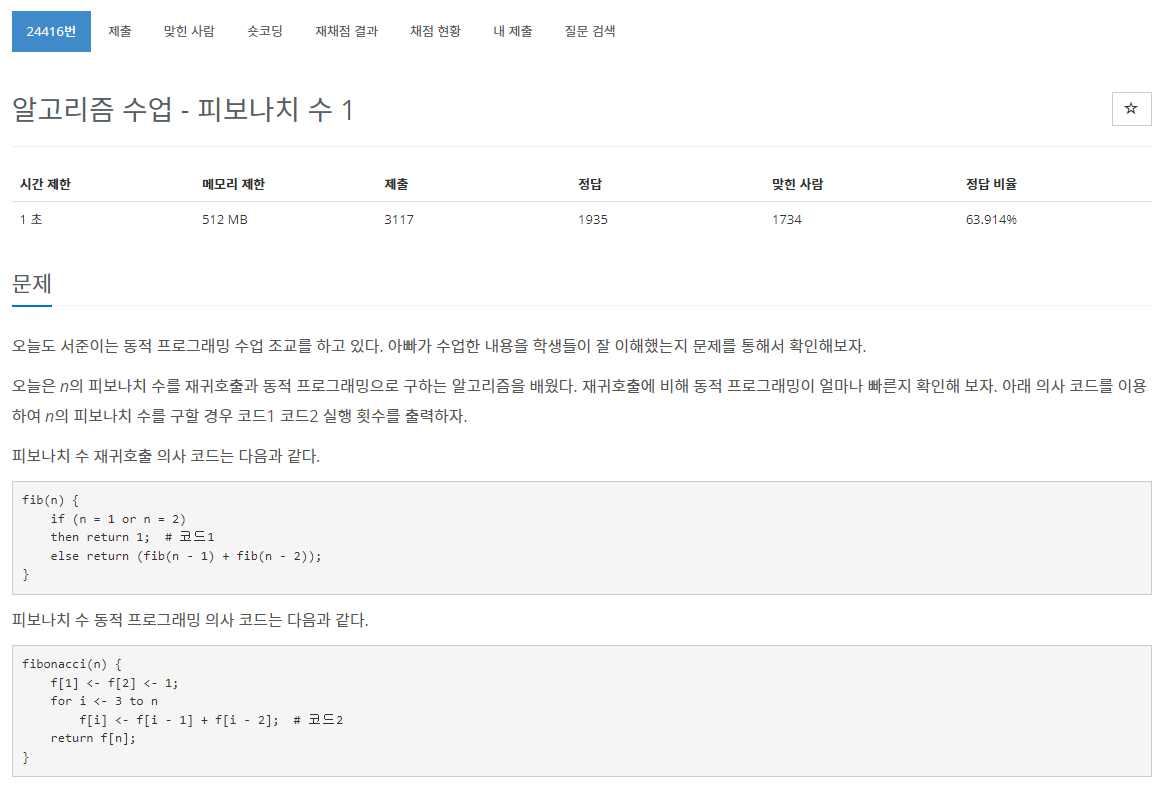Click the 문제 section heading

click(x=32, y=283)
